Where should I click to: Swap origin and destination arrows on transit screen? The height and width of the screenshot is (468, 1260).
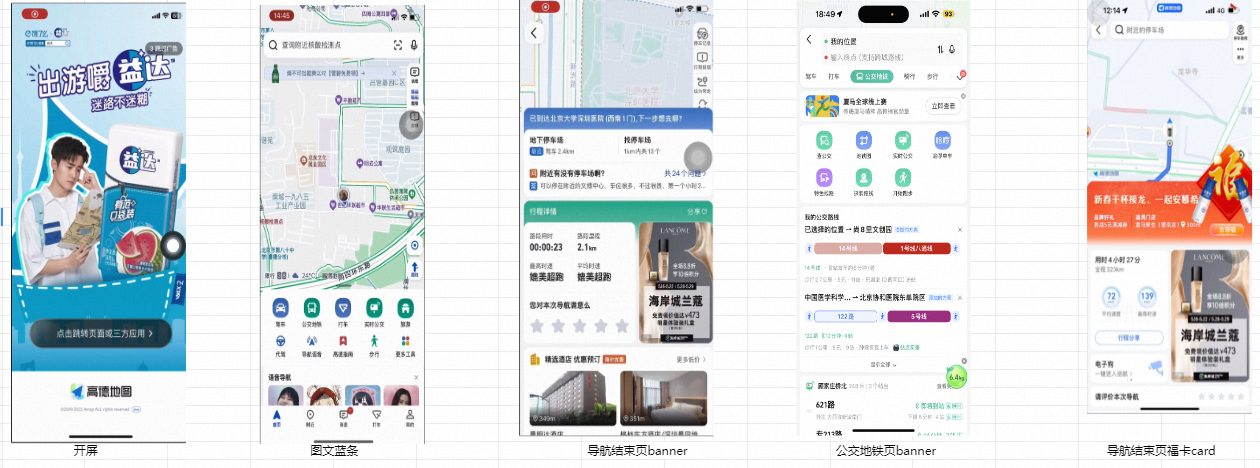tap(940, 49)
